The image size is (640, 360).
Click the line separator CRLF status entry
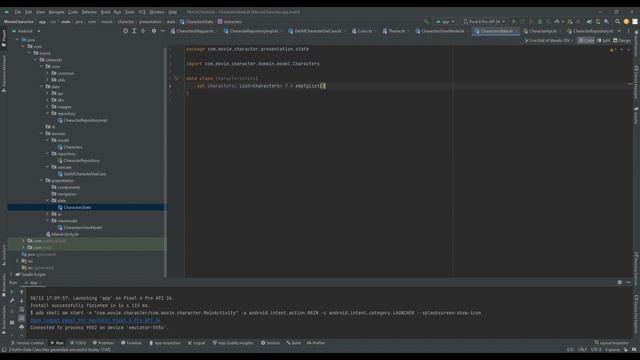[582, 349]
